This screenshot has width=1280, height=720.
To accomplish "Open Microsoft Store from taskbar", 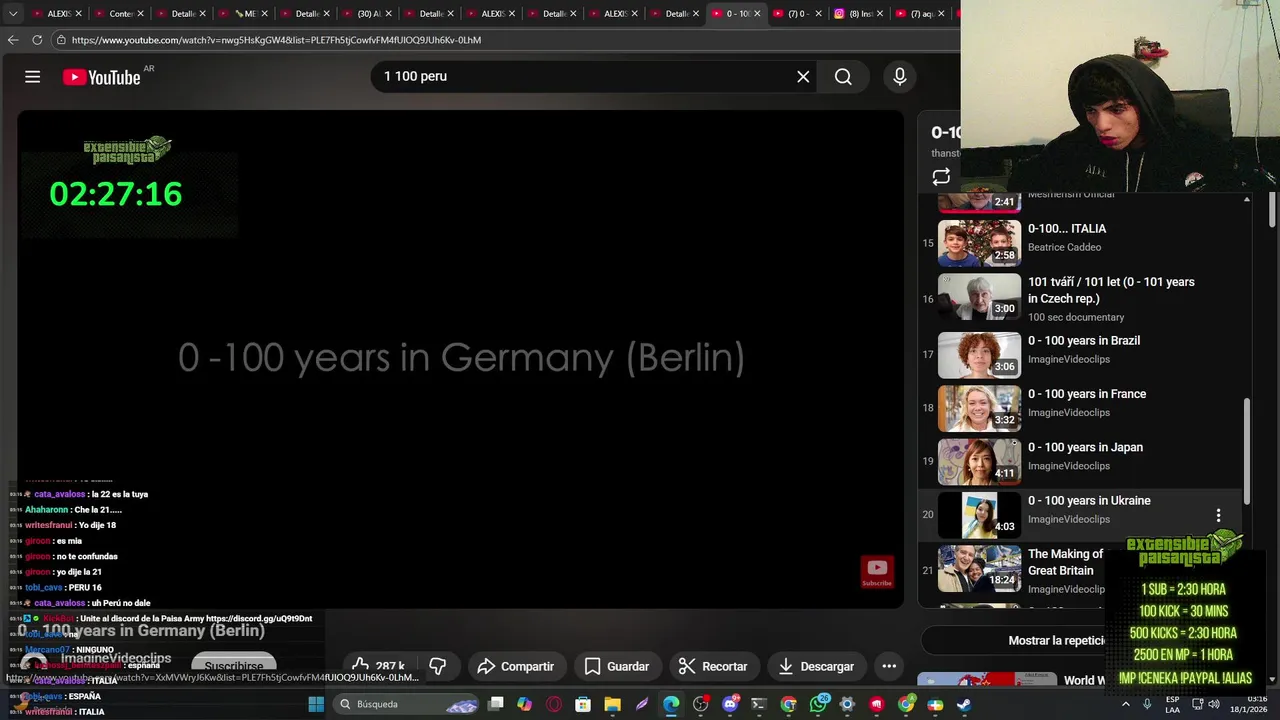I will click(x=583, y=704).
